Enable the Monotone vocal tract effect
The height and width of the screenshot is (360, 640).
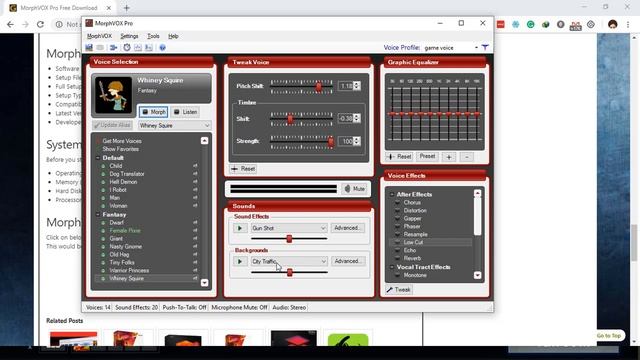397,276
